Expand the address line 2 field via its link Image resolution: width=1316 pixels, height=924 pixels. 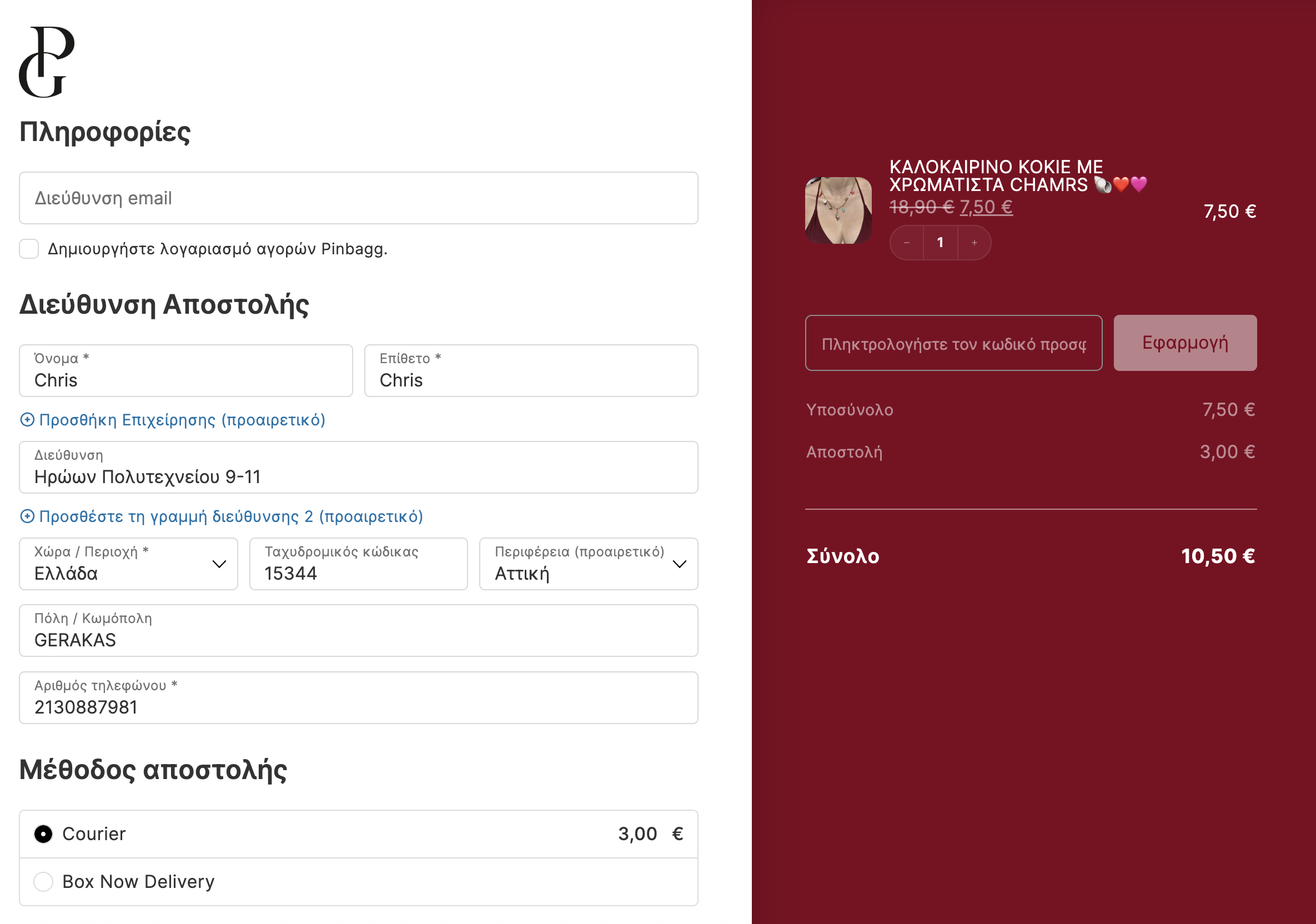(230, 516)
